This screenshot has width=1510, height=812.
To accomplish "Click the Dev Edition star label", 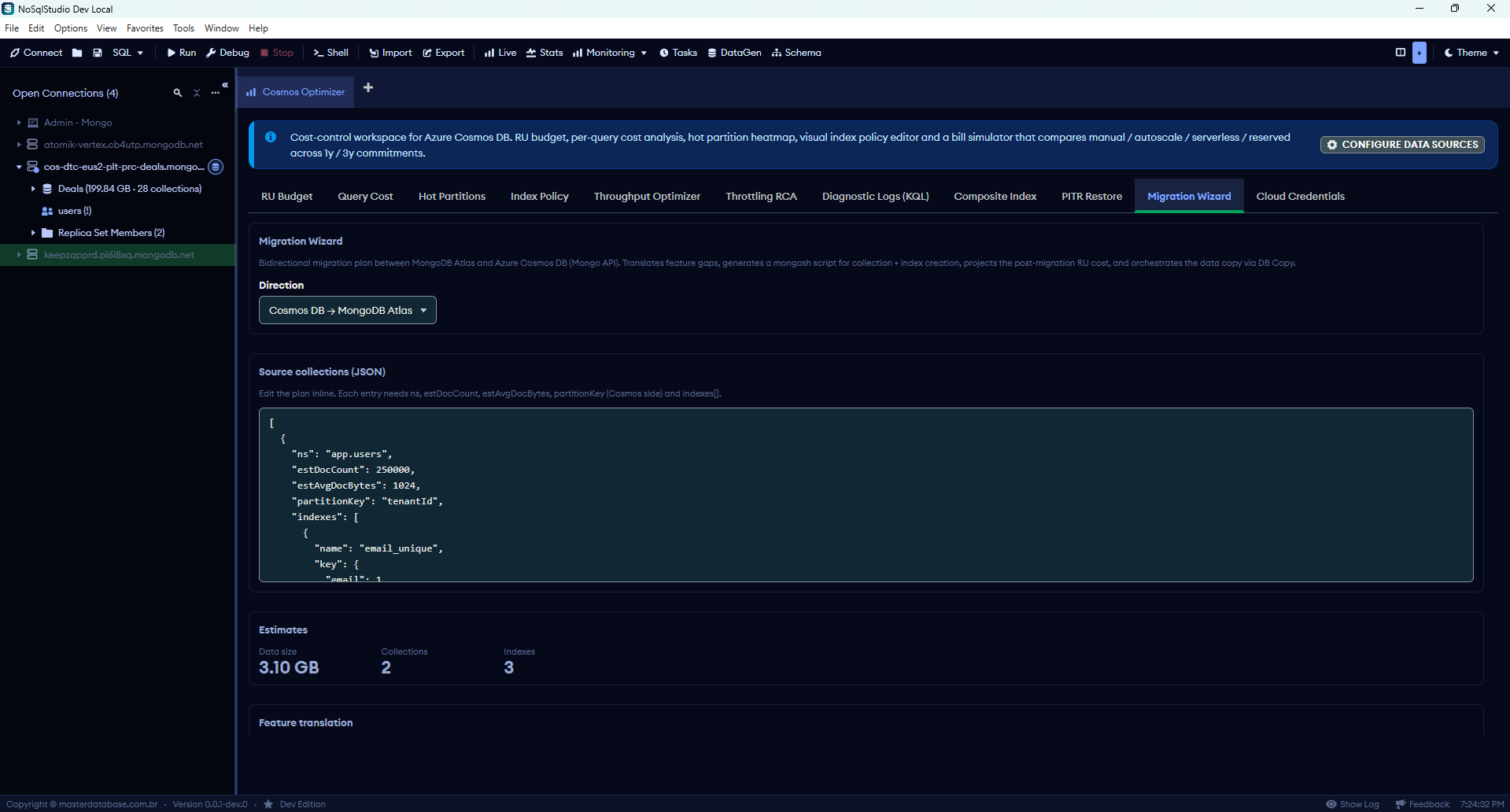I will point(294,804).
